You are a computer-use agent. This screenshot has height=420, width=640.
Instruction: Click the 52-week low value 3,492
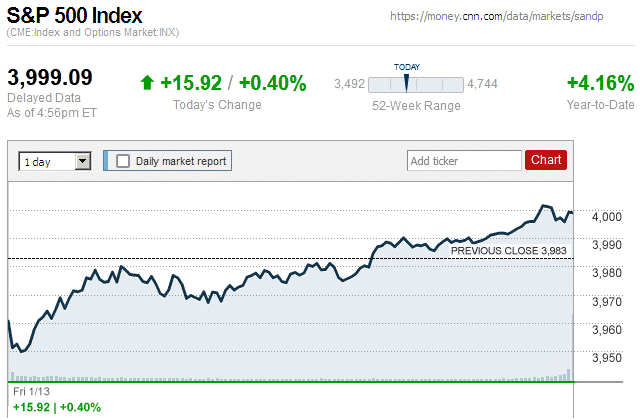(348, 83)
